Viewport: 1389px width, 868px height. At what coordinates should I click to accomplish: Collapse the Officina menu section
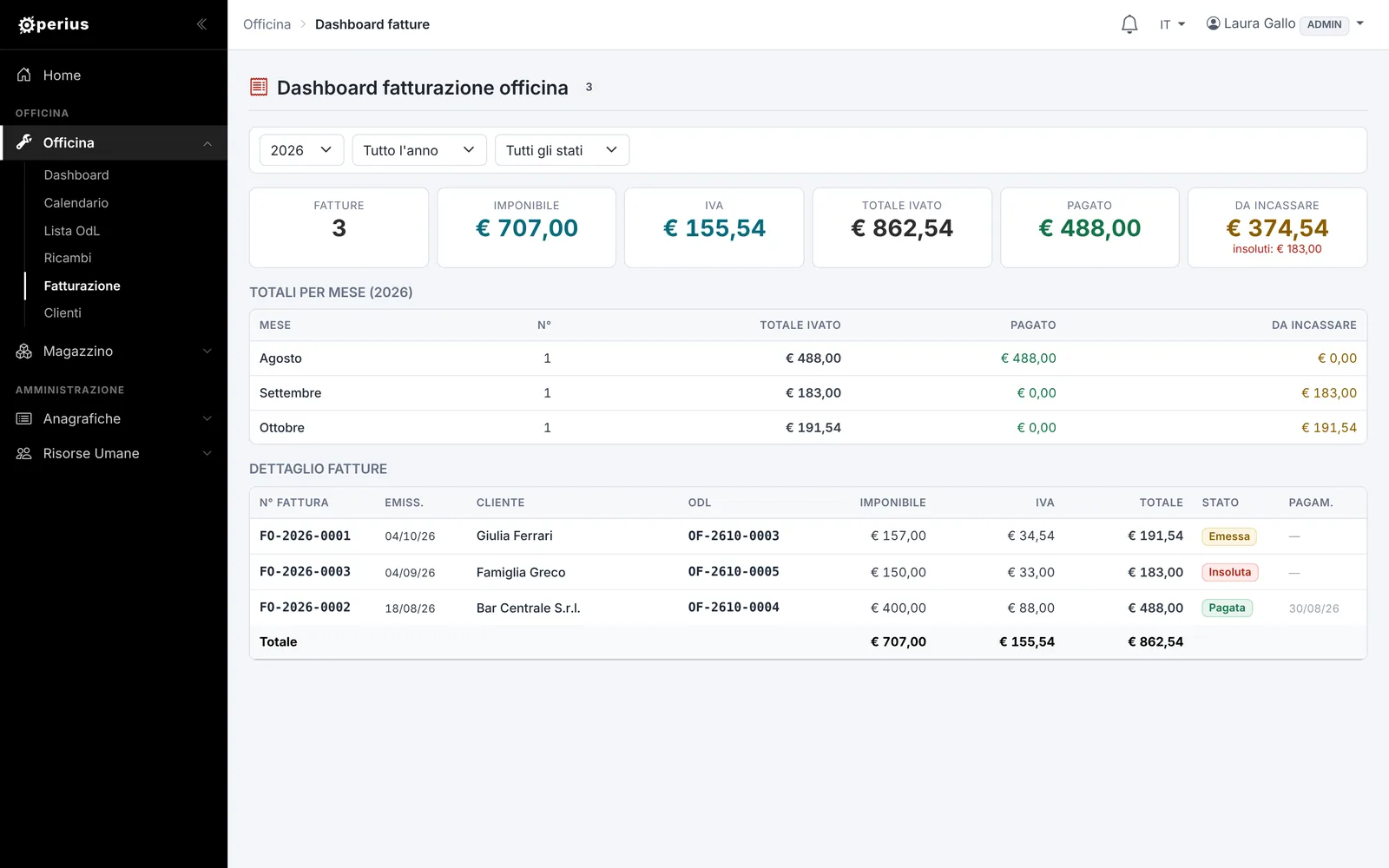point(207,143)
